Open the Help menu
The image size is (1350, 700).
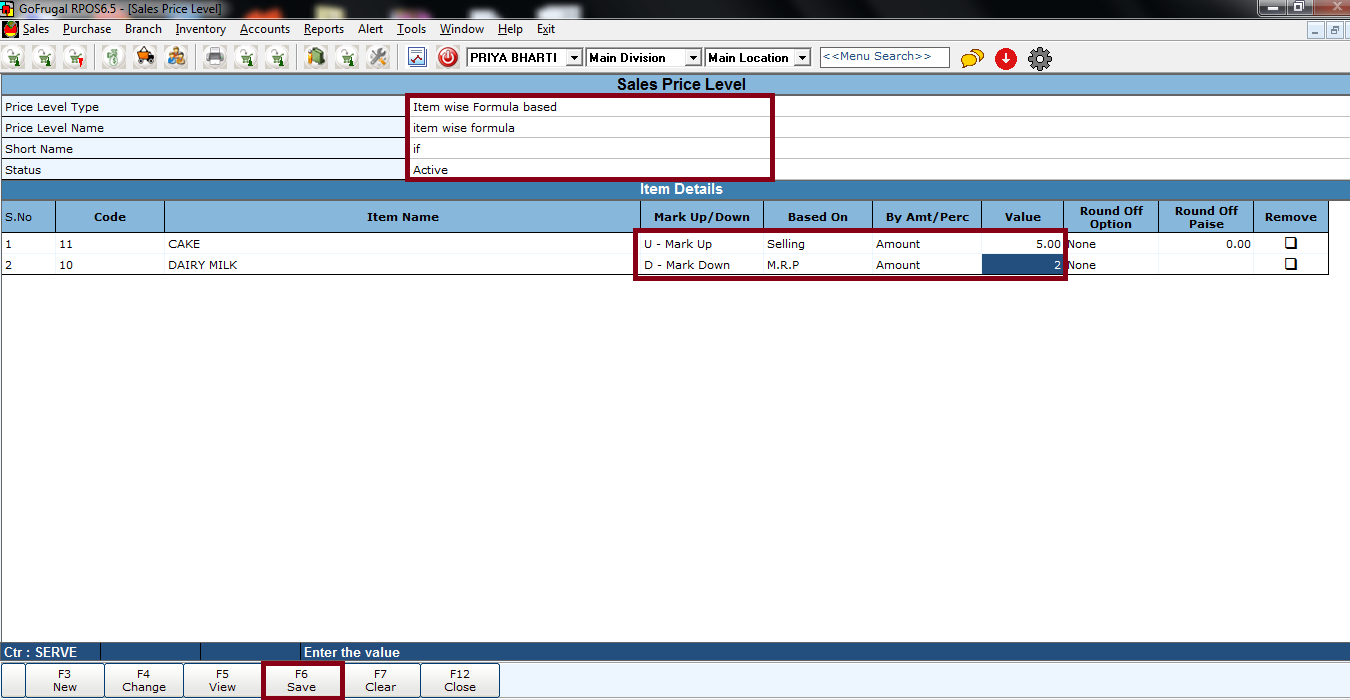coord(510,29)
